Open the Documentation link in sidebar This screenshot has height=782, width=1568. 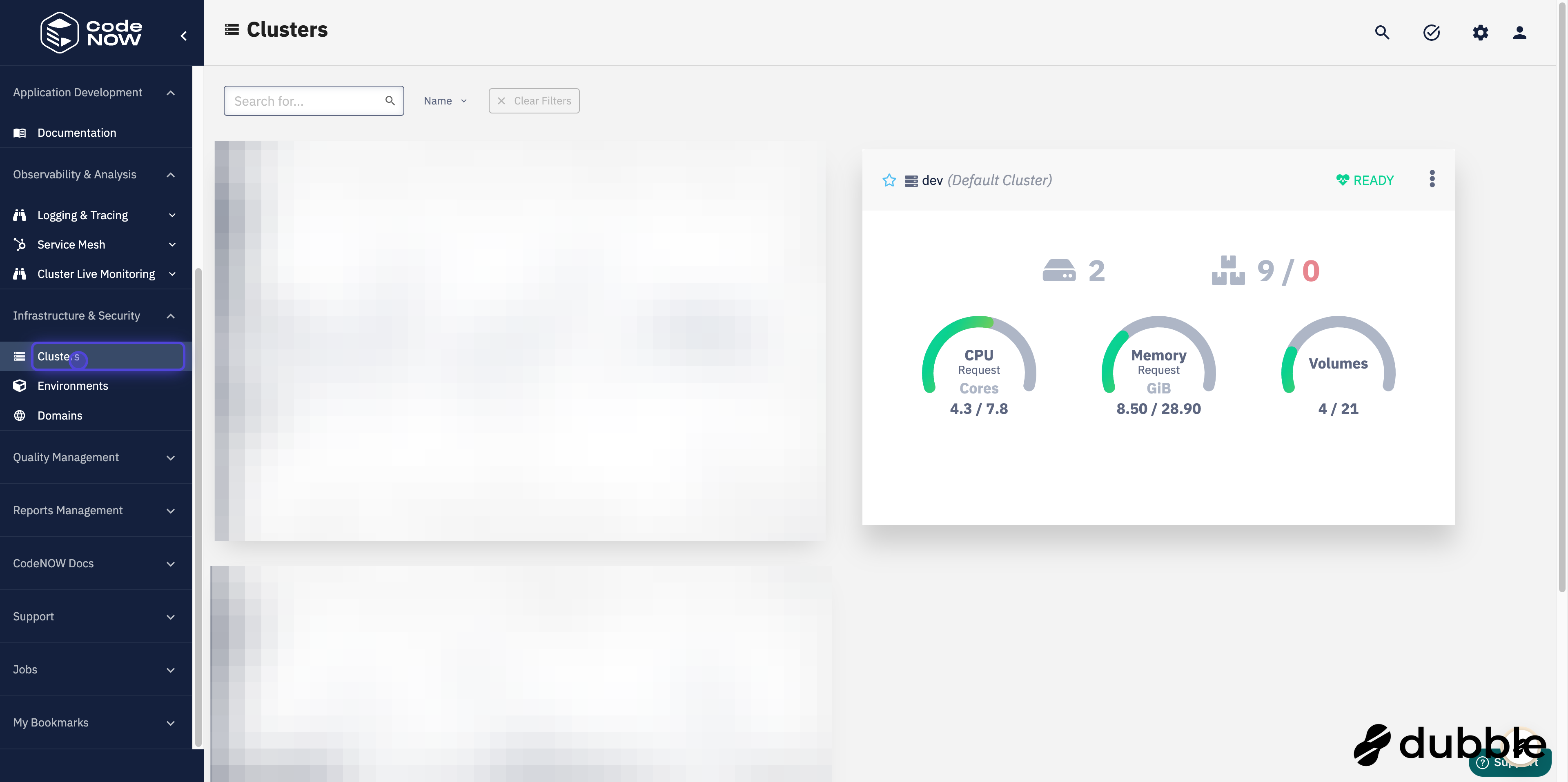click(77, 133)
